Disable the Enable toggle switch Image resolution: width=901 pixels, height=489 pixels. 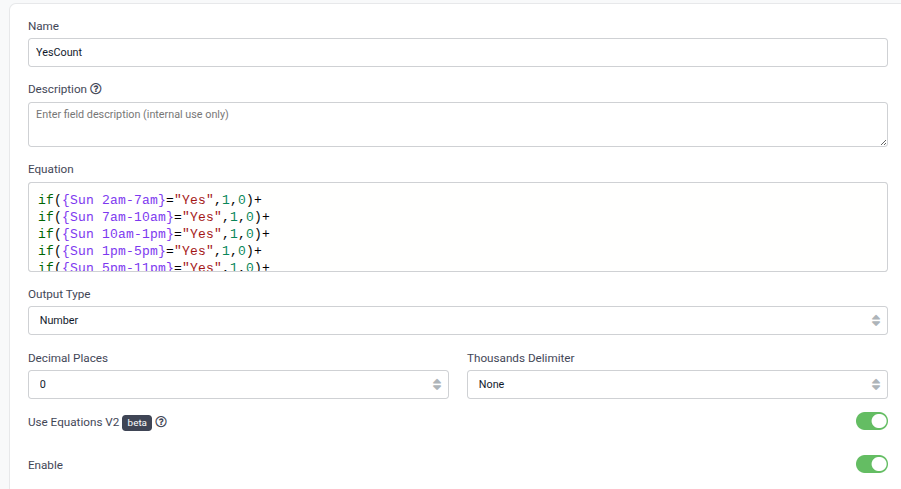coord(871,464)
